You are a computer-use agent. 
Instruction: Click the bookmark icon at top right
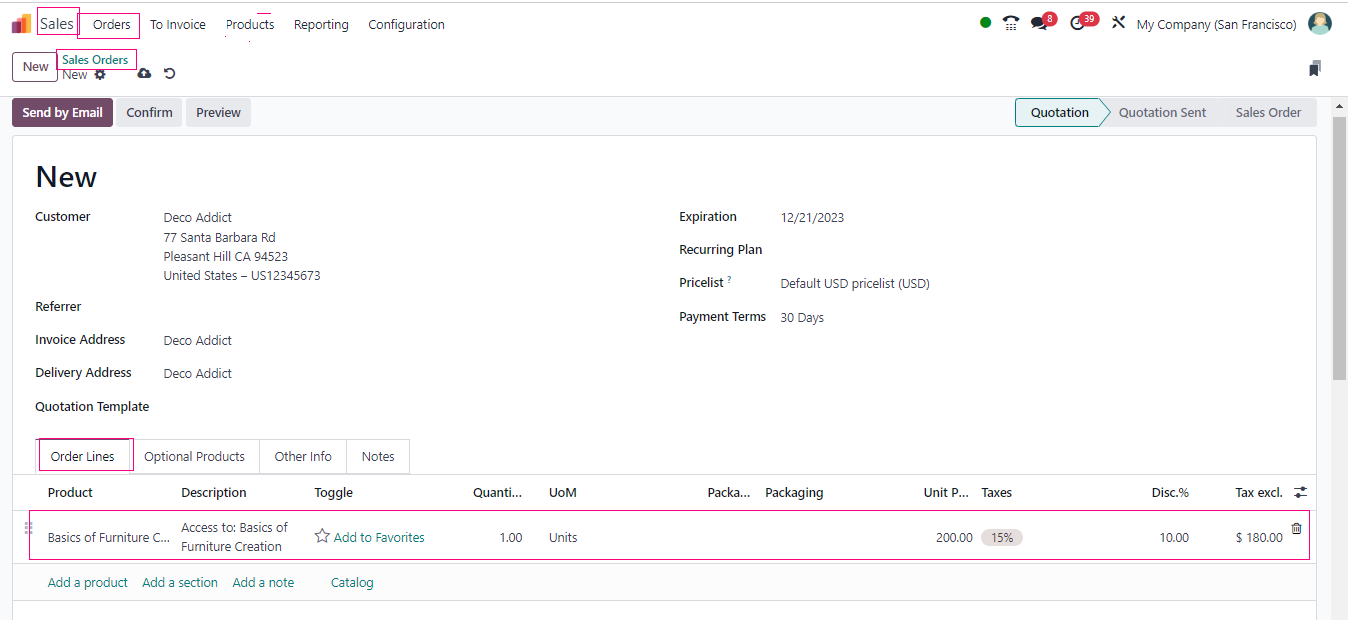1314,69
